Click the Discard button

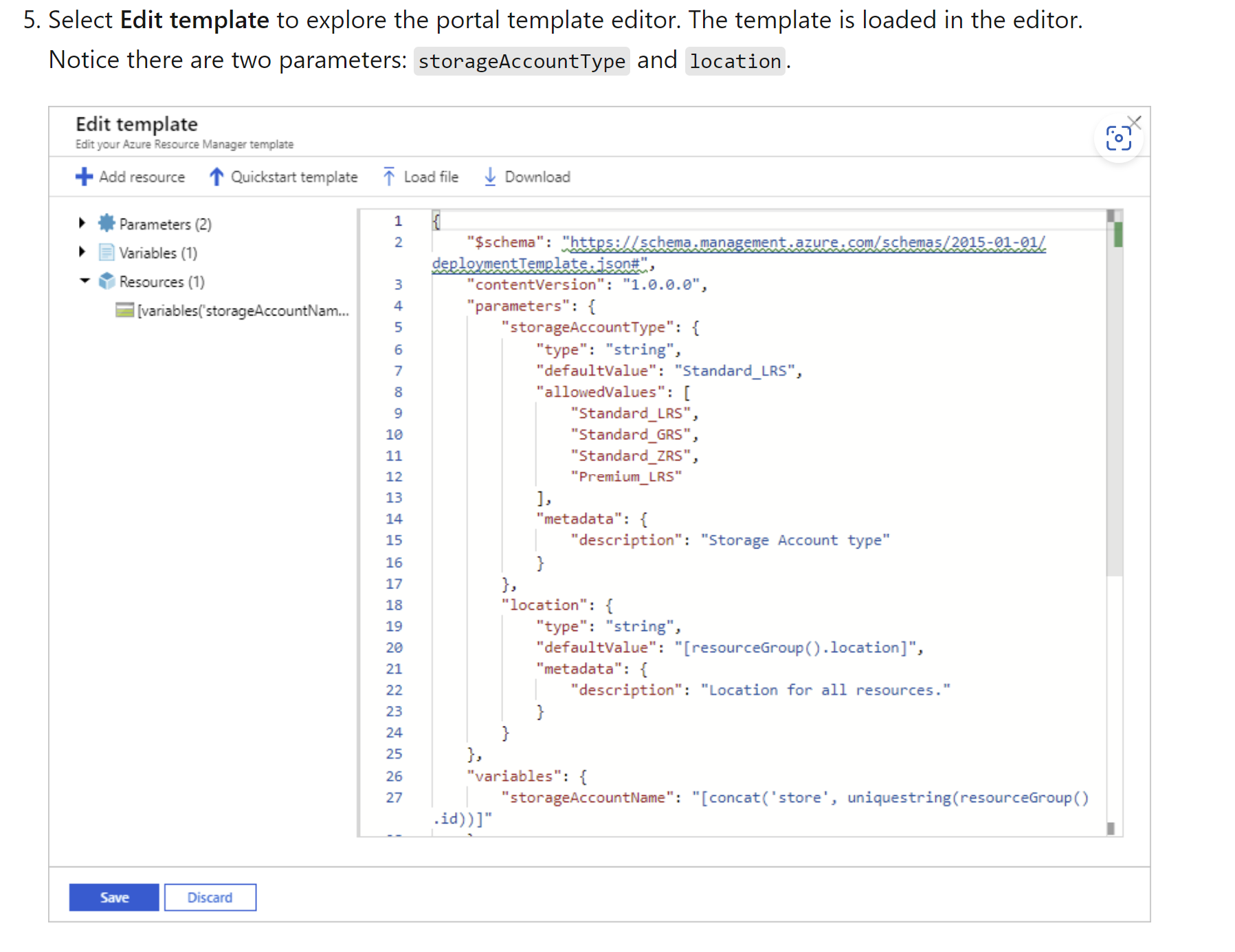(x=210, y=897)
